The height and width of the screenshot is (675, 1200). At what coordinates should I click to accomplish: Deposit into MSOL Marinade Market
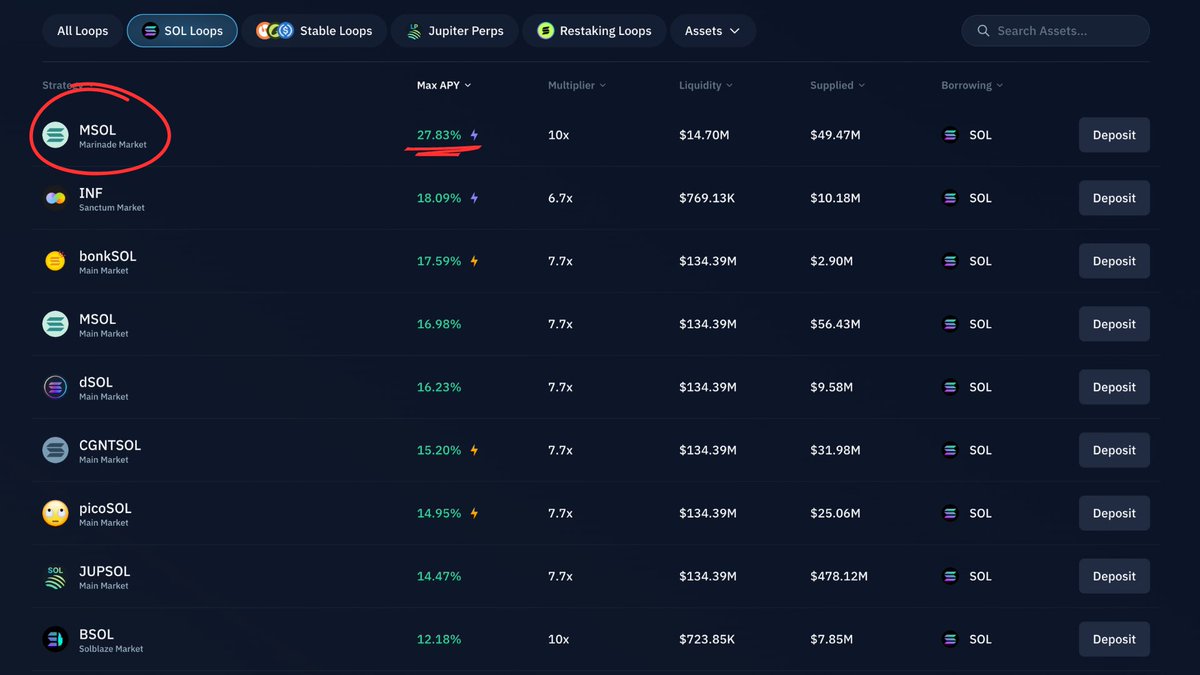1114,135
